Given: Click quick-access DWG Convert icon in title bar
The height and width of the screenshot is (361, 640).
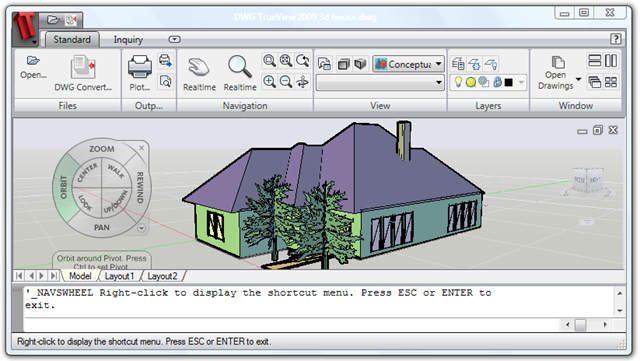Looking at the screenshot, I should click(x=71, y=20).
